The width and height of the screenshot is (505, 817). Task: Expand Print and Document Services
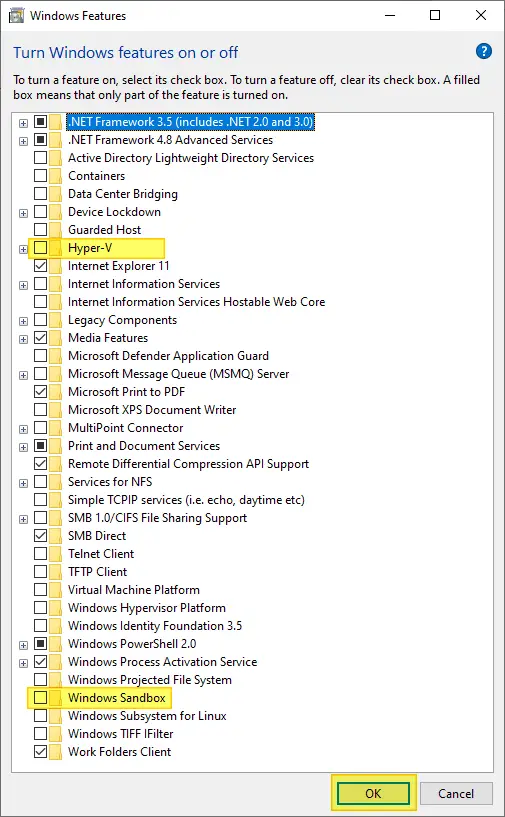click(23, 447)
